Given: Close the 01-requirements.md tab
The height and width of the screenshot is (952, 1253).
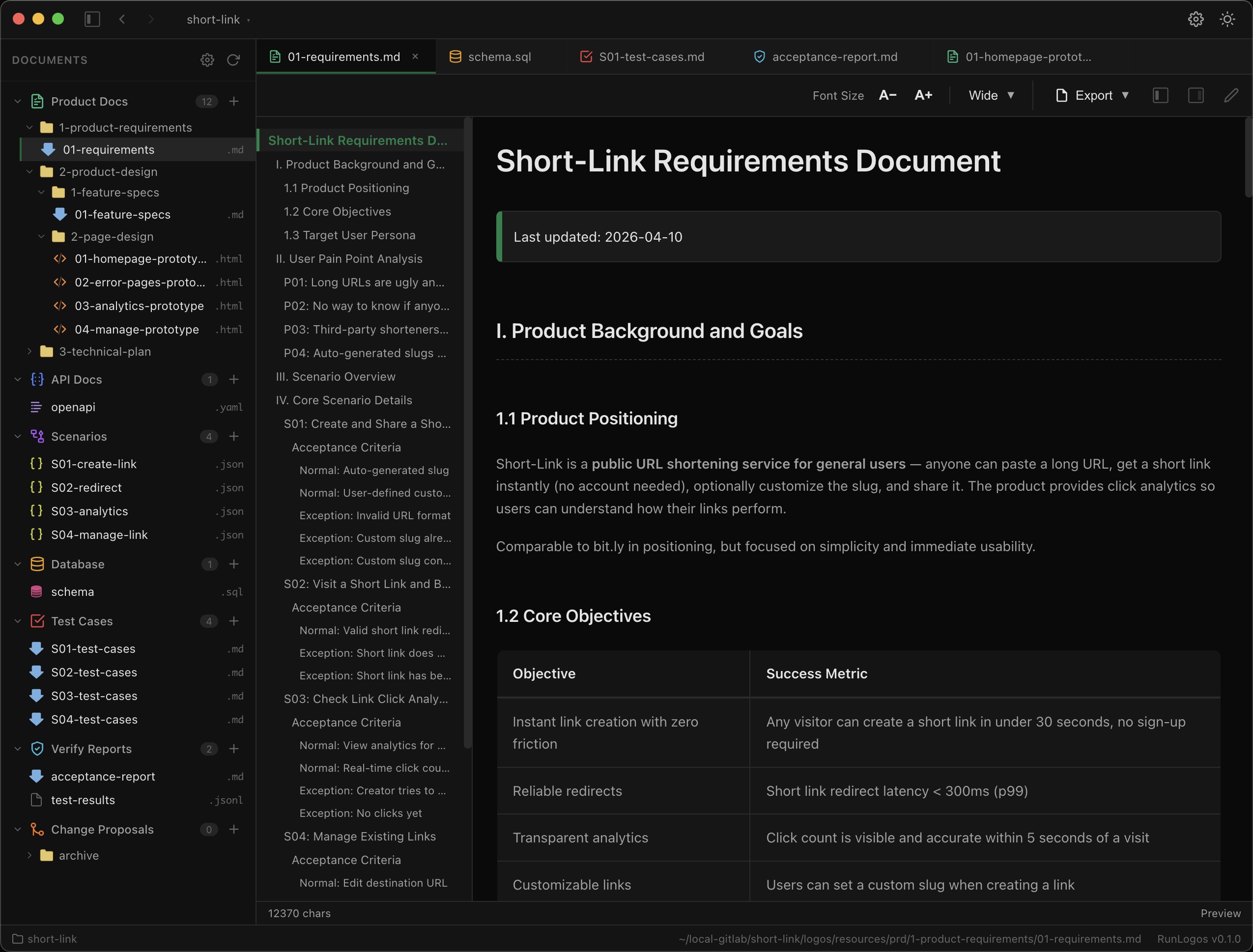Looking at the screenshot, I should point(415,56).
